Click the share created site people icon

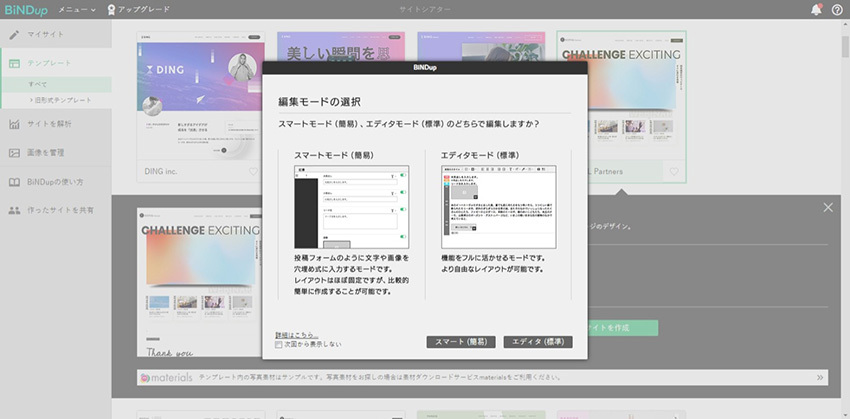15,211
